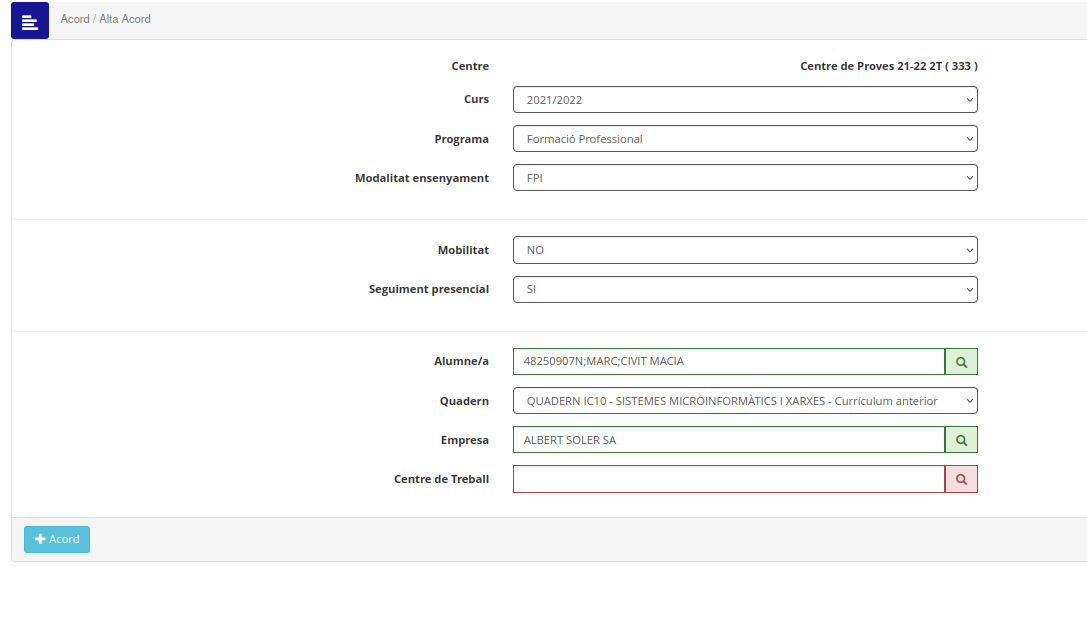Open the Curs 2021/2022 dropdown

pos(745,100)
